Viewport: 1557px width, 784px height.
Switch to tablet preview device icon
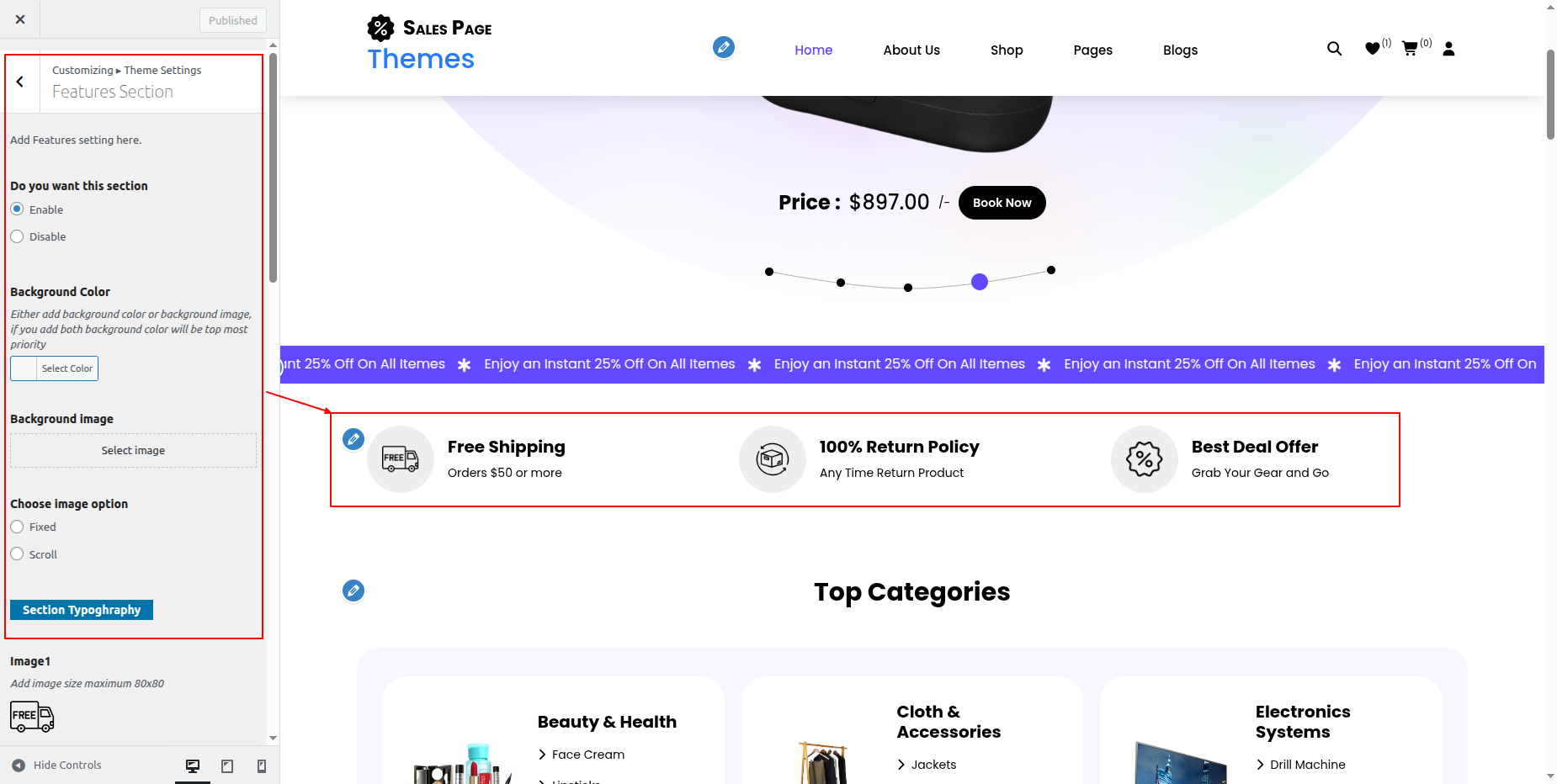tap(227, 765)
